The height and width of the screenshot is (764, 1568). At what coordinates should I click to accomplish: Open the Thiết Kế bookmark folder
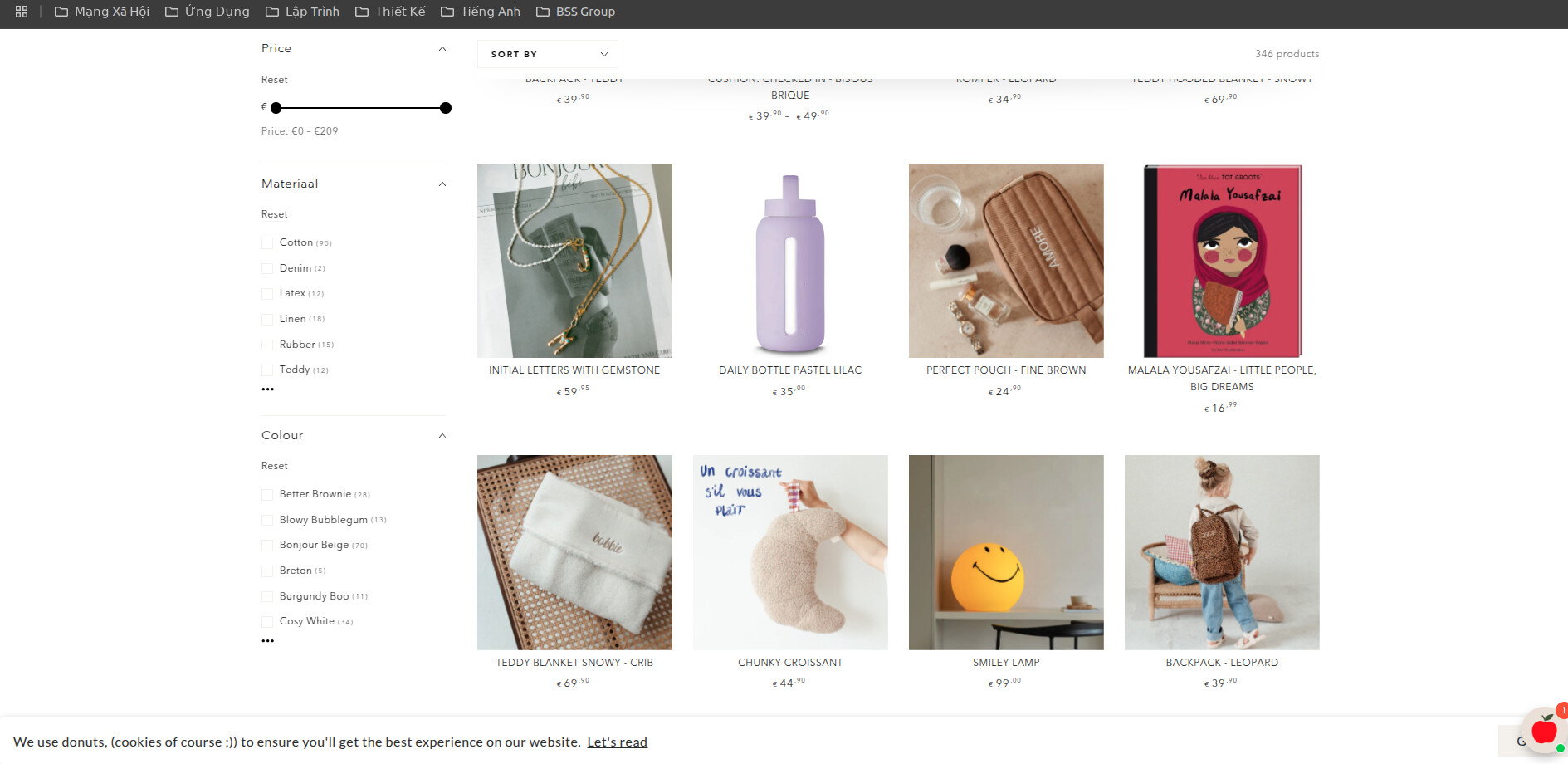pyautogui.click(x=390, y=12)
